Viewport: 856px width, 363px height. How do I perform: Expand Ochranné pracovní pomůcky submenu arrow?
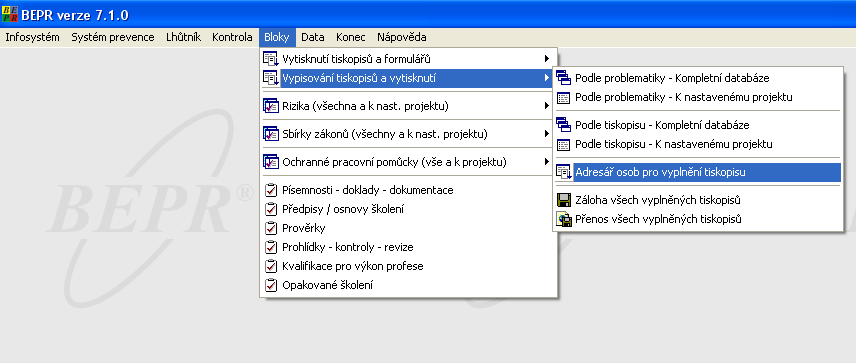[x=546, y=162]
